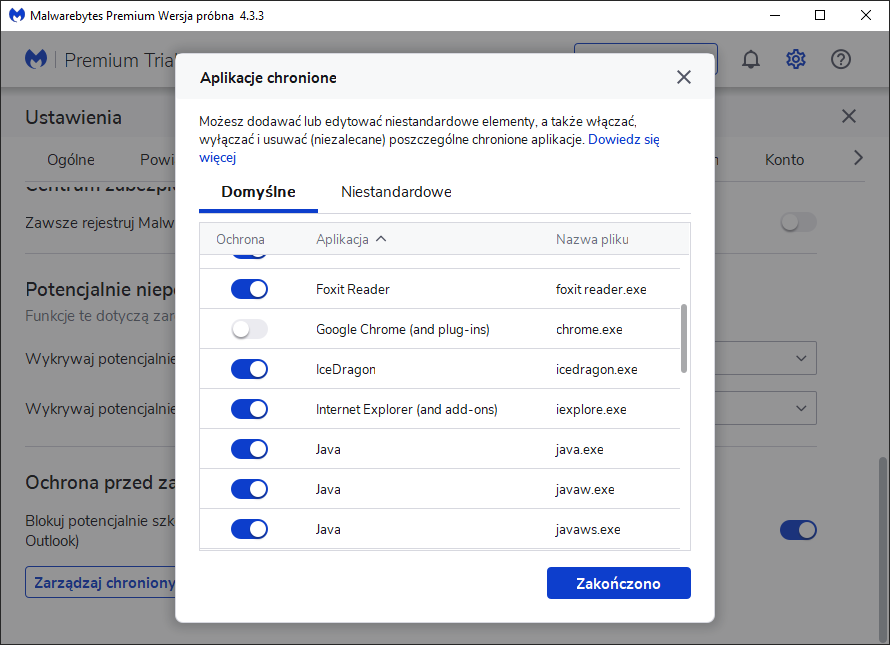Select chrome.exe filename
Viewport: 890px width, 645px height.
[589, 329]
